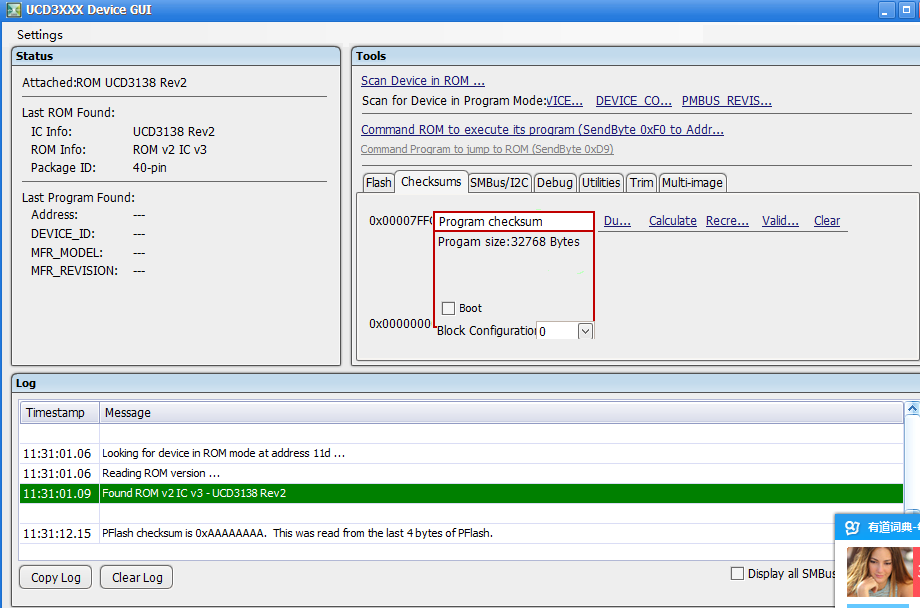
Task: Select the Checksums tab
Action: point(431,181)
